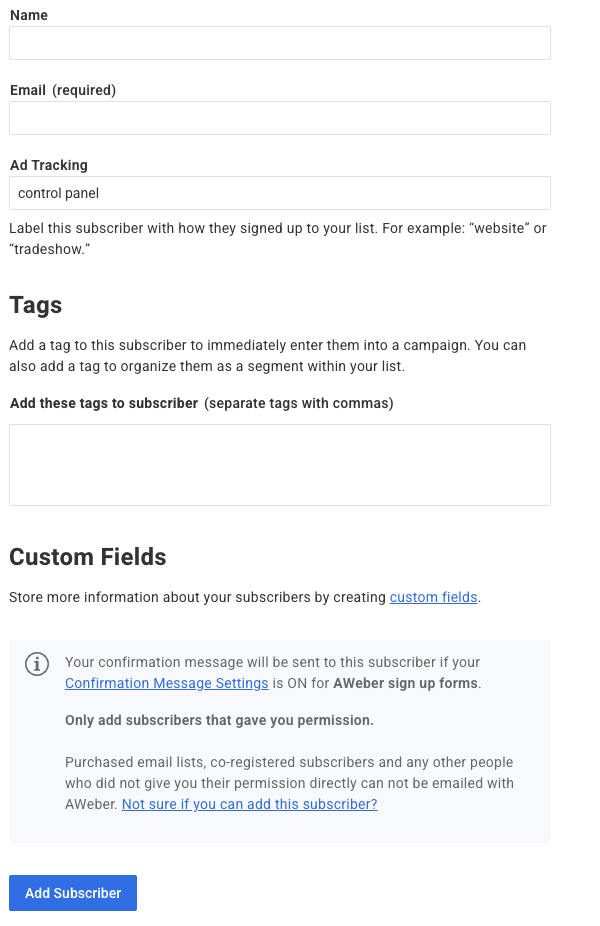Click the 'Add a tag to this subscriber' description
Image resolution: width=600 pixels, height=926 pixels.
click(x=267, y=355)
